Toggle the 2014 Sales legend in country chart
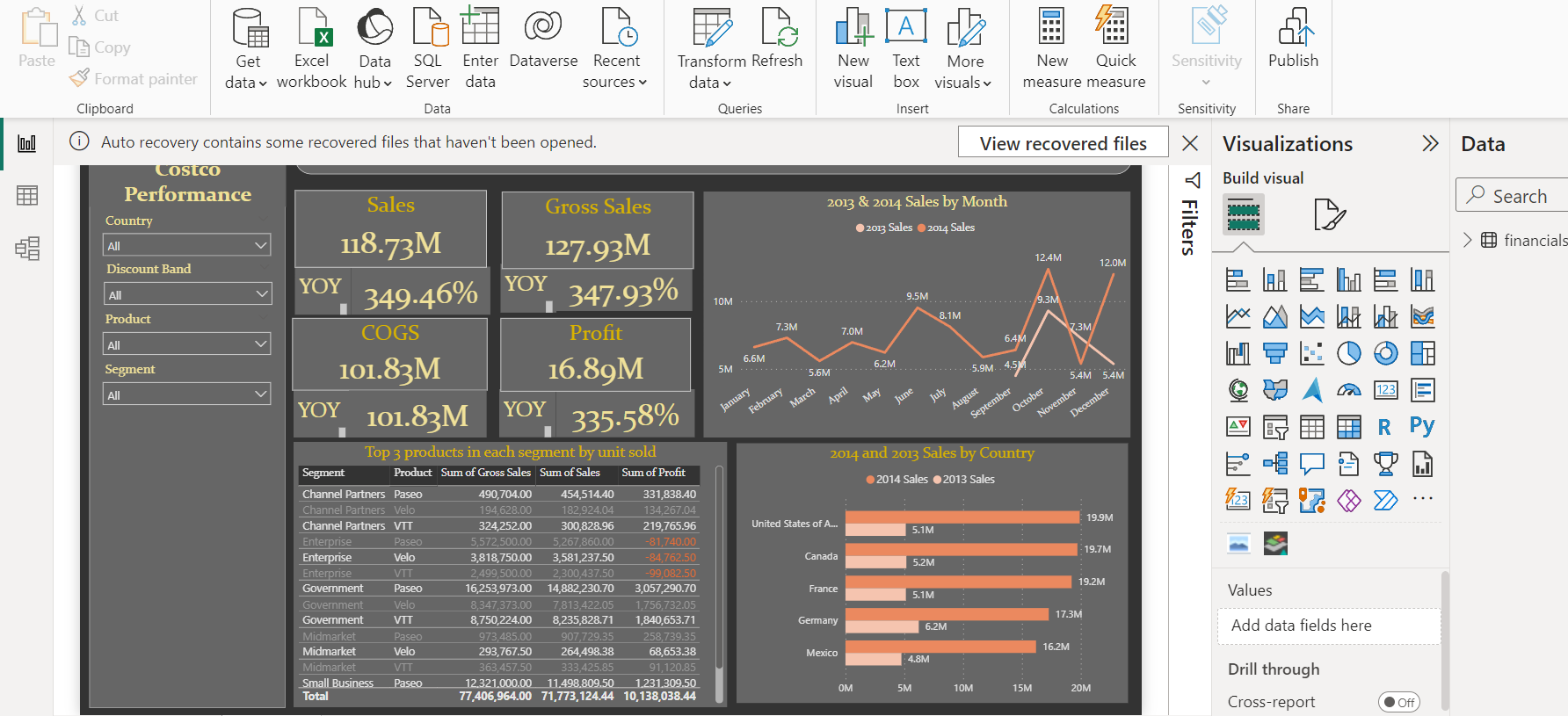Viewport: 1568px width, 716px height. (897, 480)
